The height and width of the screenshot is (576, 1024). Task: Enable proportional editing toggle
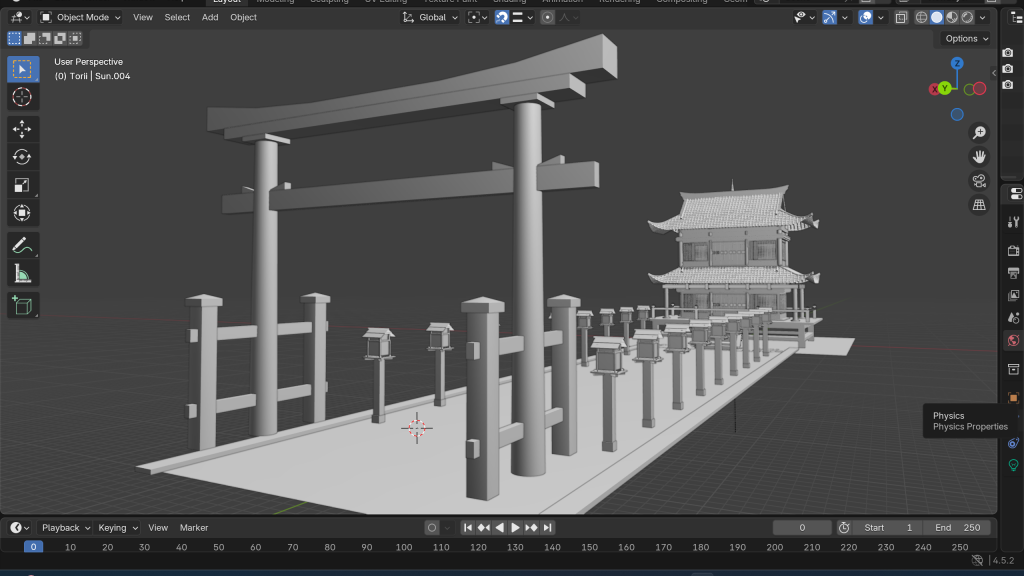pos(548,17)
